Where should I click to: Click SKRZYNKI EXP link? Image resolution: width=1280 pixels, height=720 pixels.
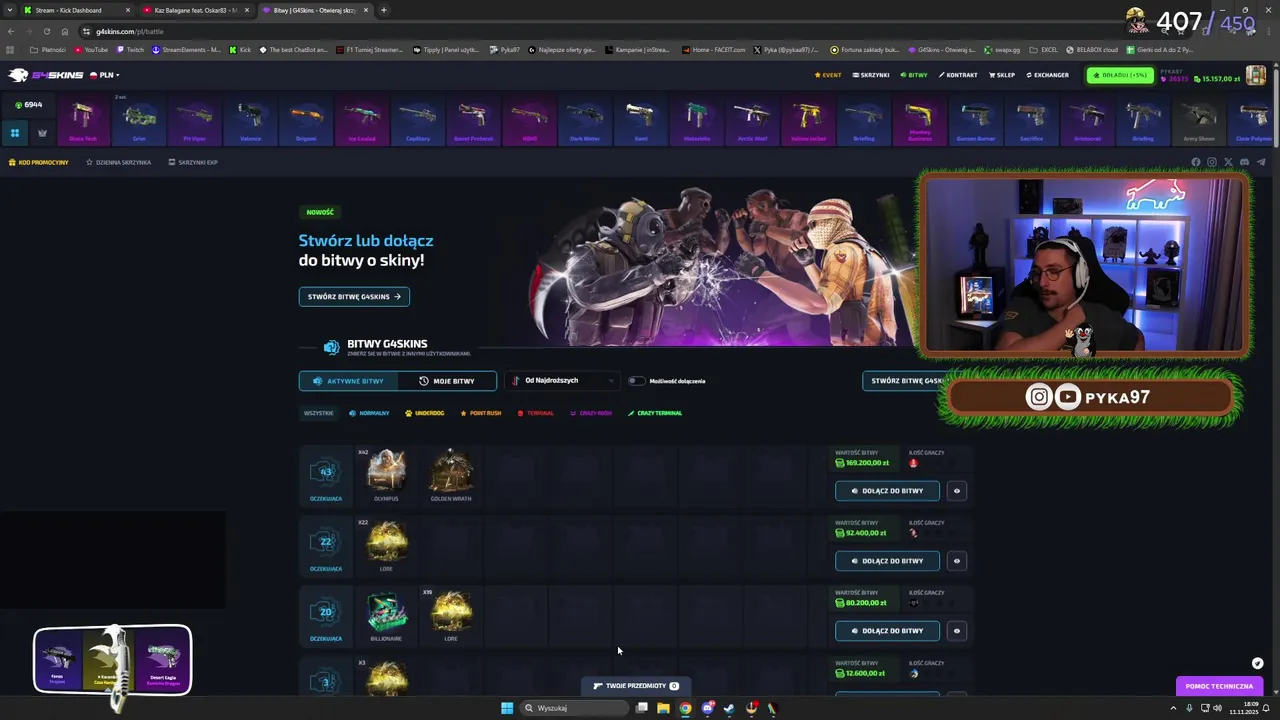coord(193,162)
